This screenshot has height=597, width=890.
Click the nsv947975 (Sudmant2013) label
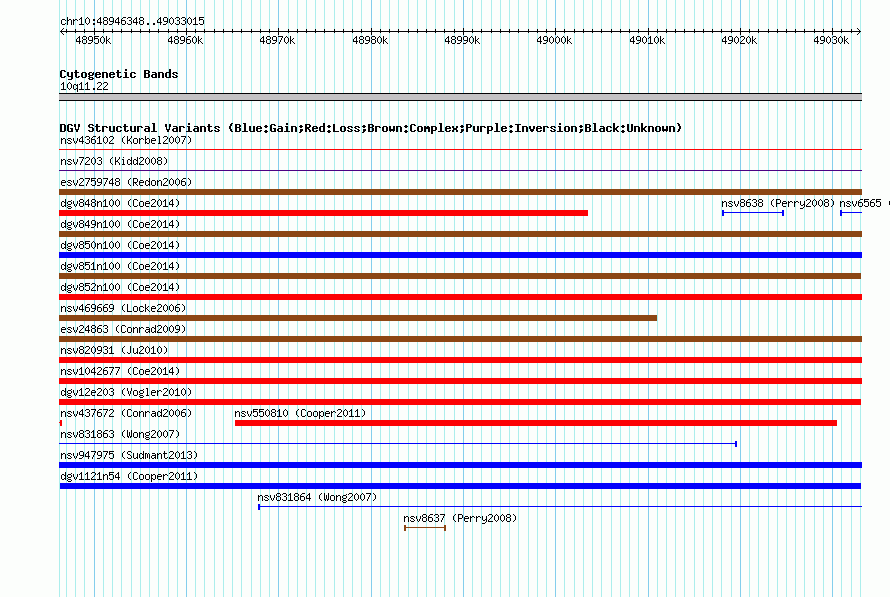[129, 455]
